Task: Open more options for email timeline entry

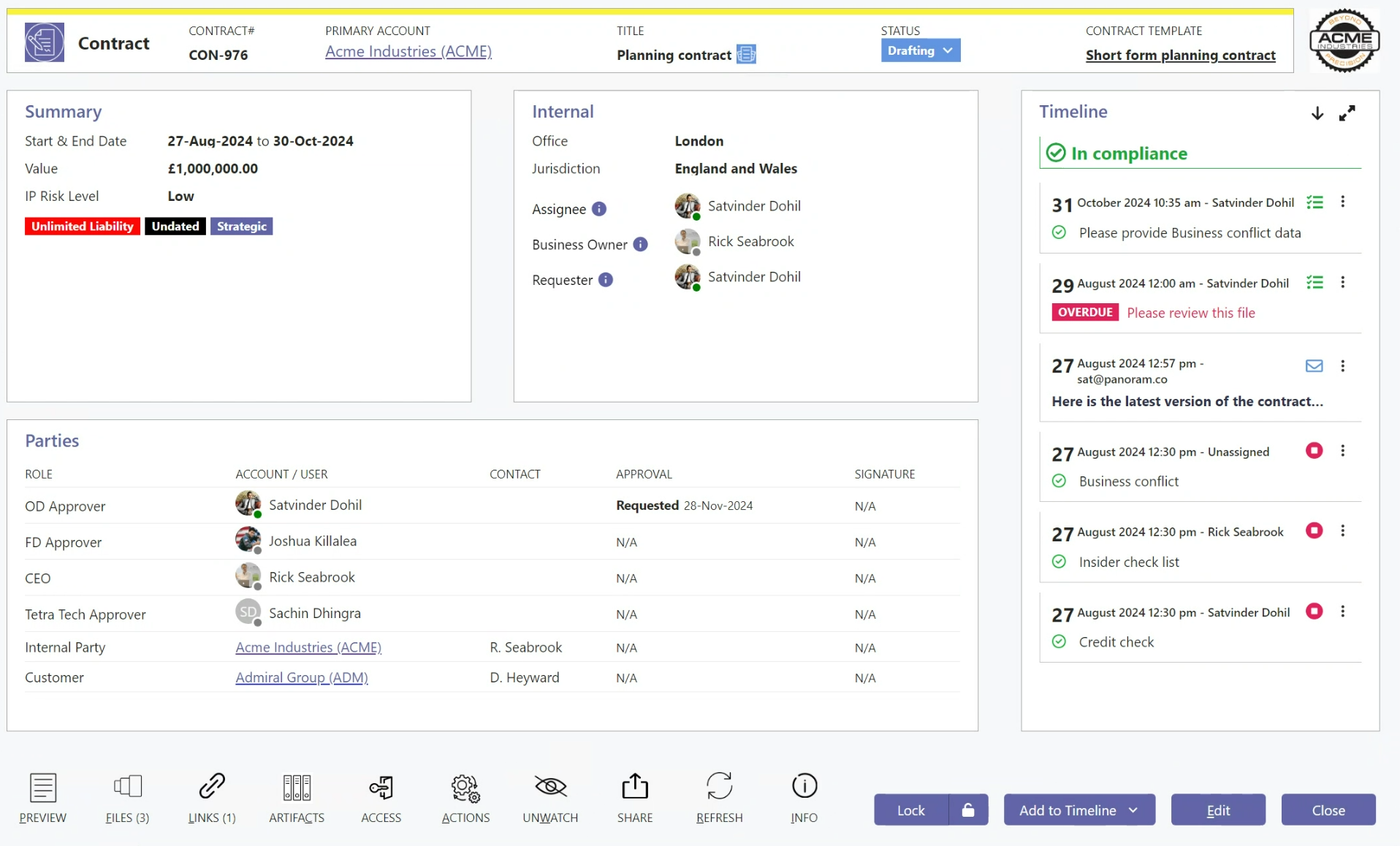Action: [1342, 366]
